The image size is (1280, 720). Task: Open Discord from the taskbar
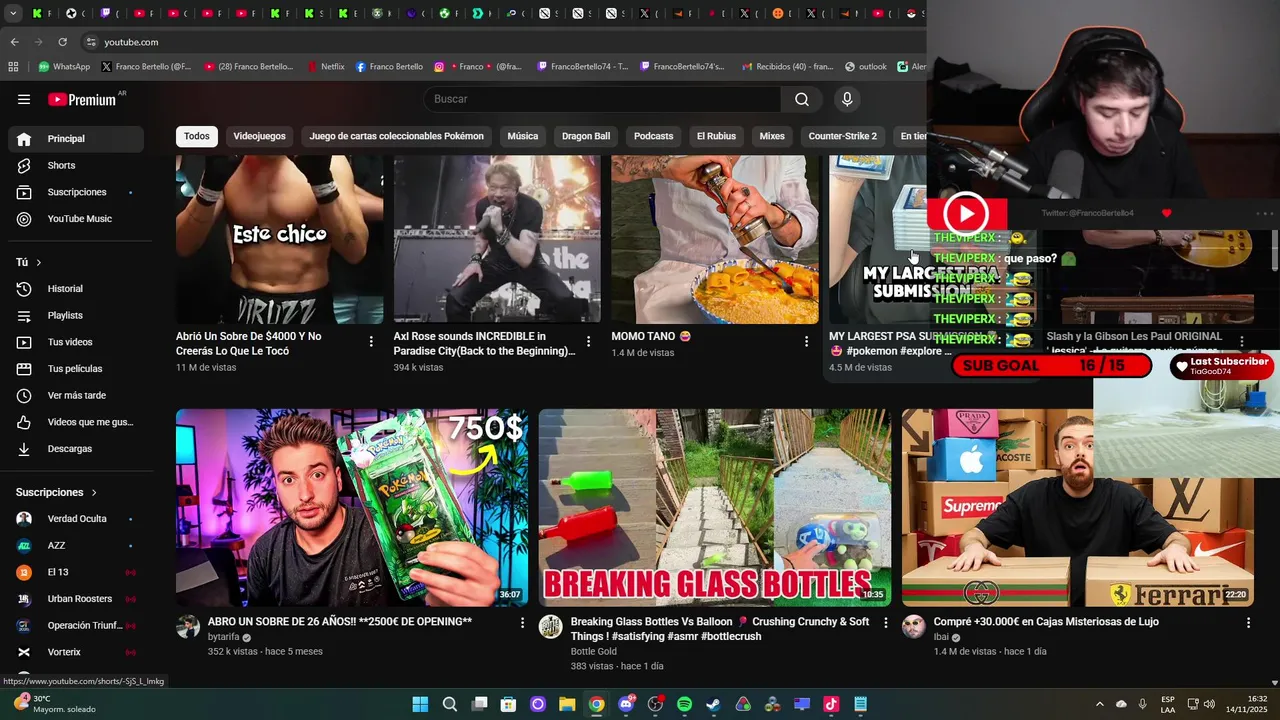point(626,704)
